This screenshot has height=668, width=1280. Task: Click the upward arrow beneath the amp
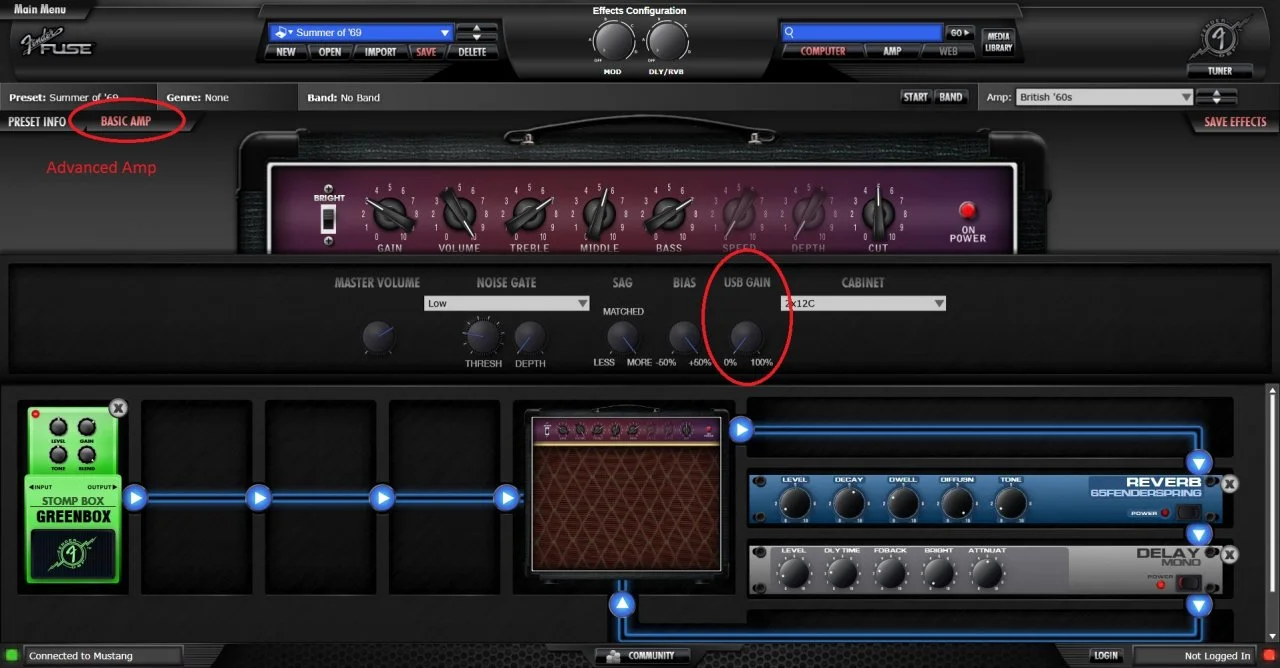click(x=622, y=603)
